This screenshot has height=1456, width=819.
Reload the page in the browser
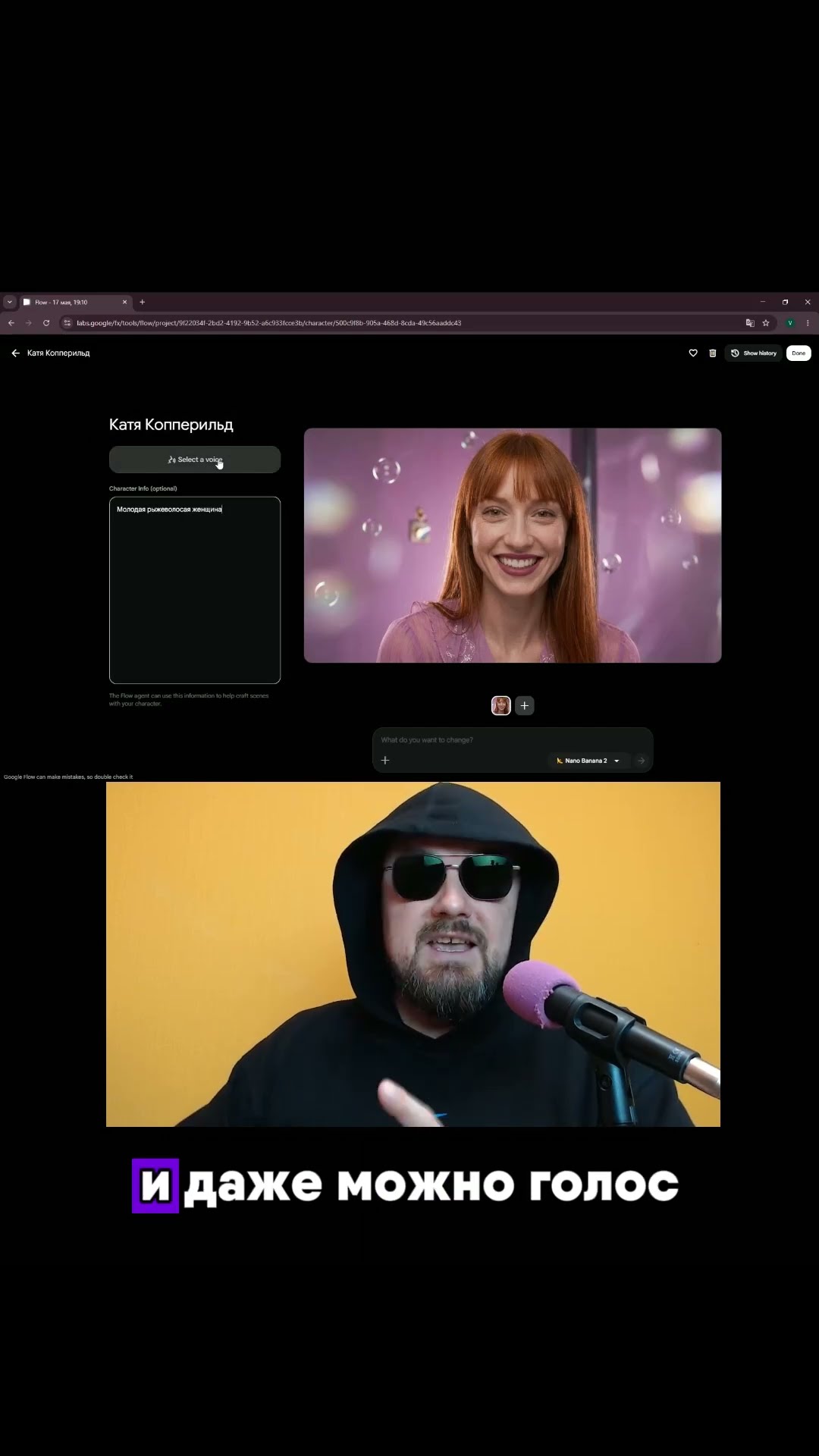pos(46,323)
